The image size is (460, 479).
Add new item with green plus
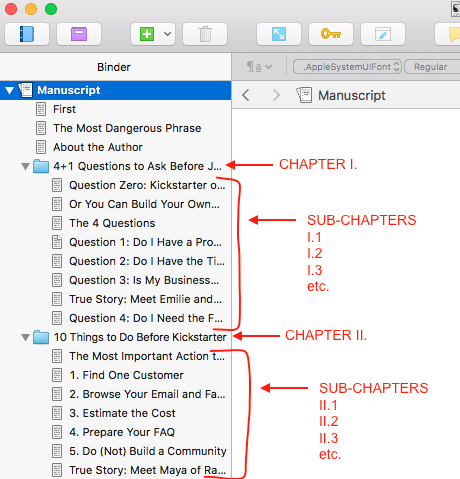(x=147, y=34)
